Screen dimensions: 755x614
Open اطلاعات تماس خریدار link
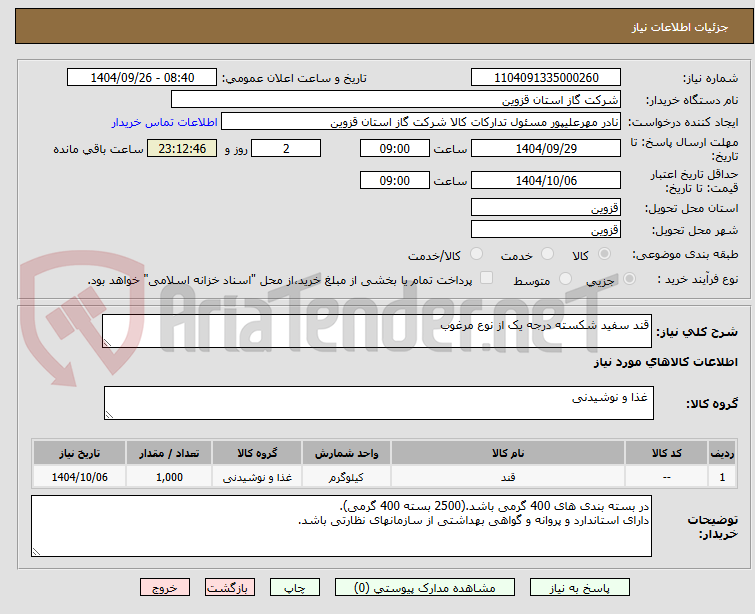tap(165, 122)
